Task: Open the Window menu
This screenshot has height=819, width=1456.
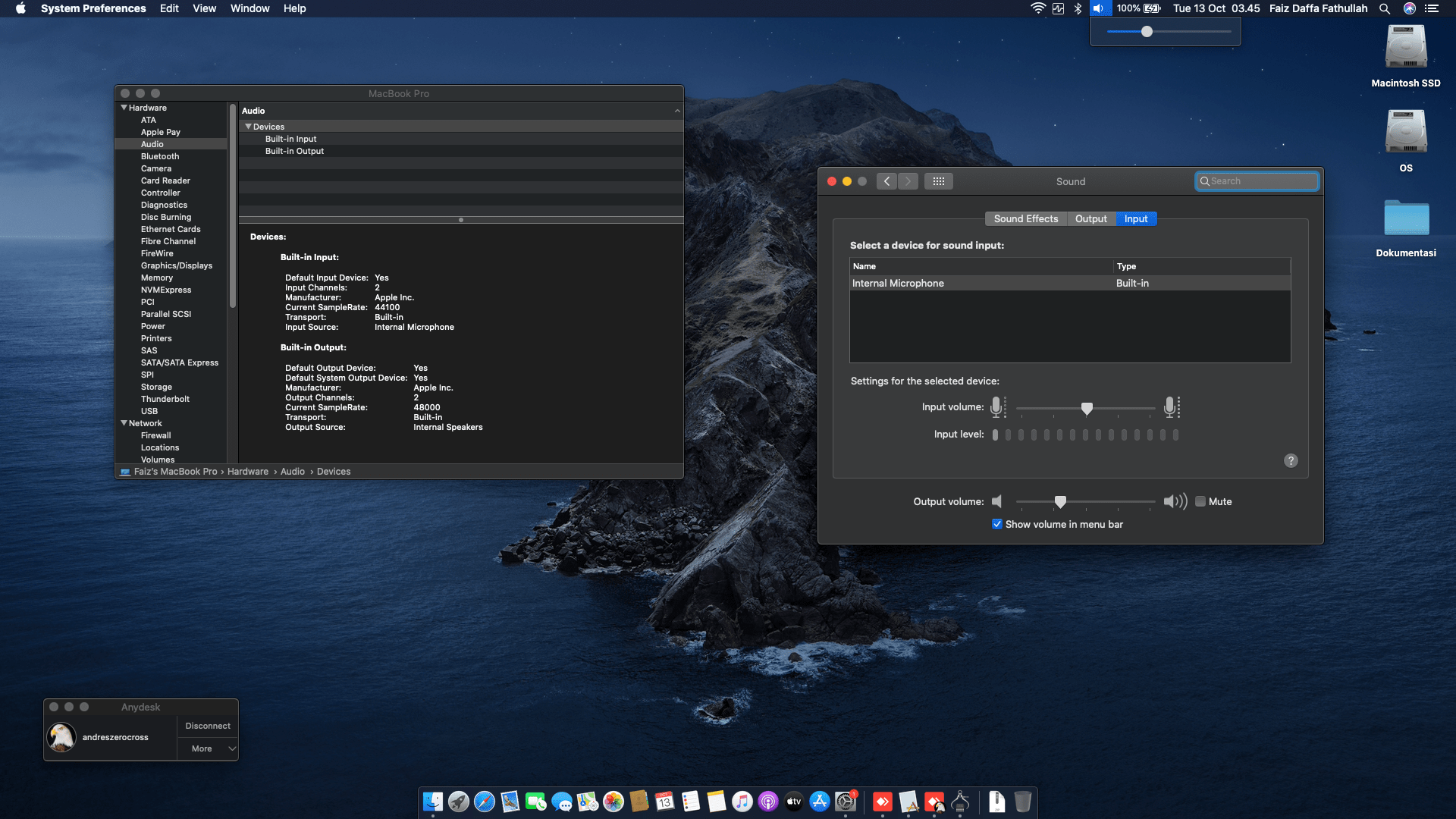Action: 249,8
